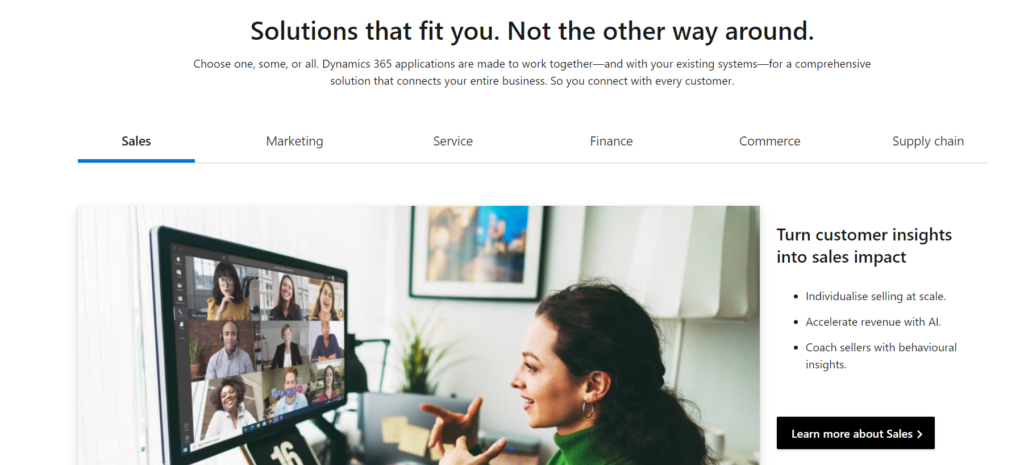
Task: Switch to the Marketing tab
Action: click(295, 141)
